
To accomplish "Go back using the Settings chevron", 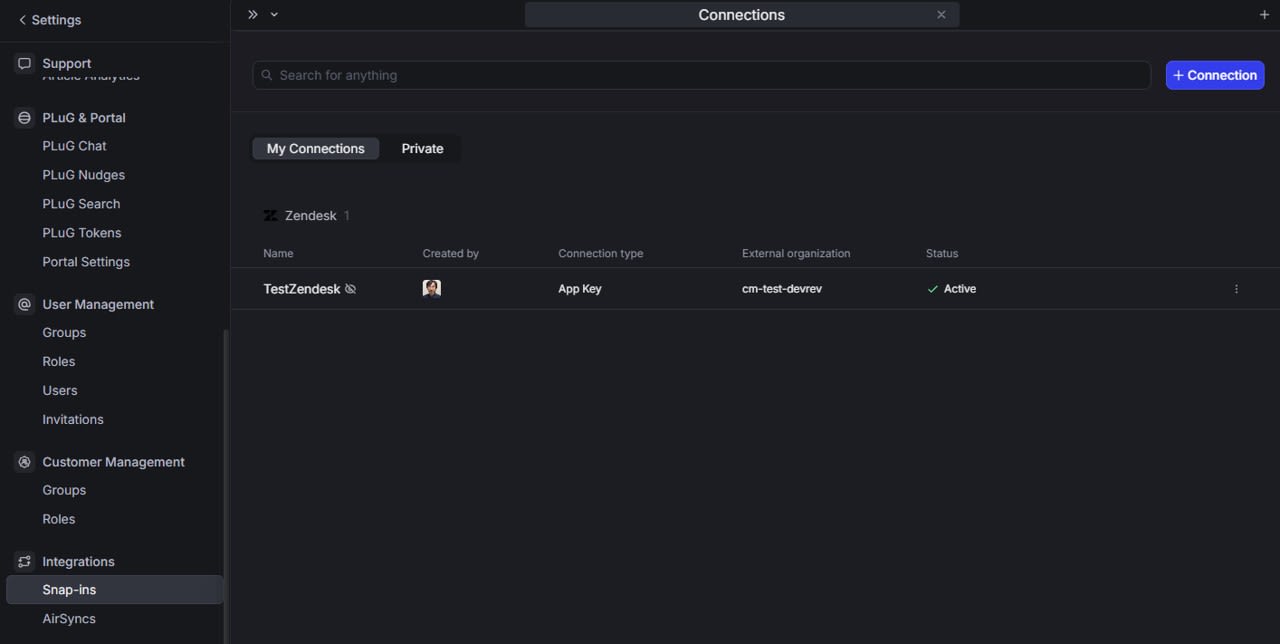I will tap(22, 20).
